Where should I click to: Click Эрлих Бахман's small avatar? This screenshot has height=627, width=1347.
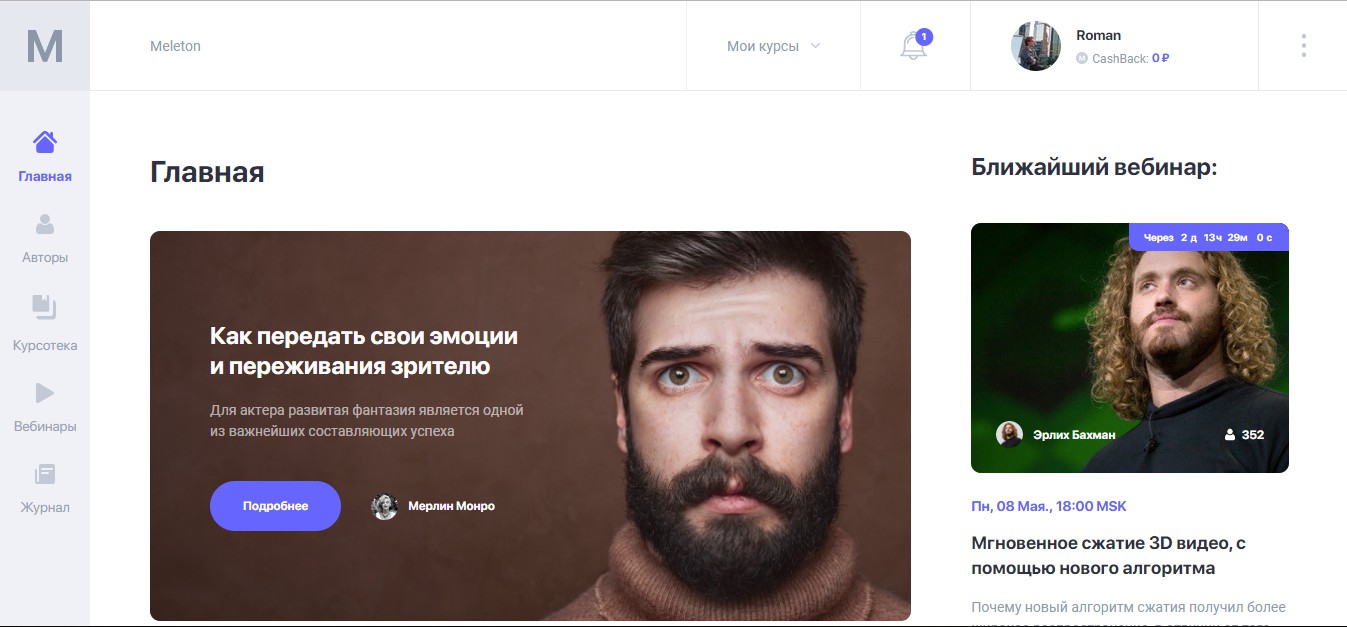pyautogui.click(x=1009, y=434)
